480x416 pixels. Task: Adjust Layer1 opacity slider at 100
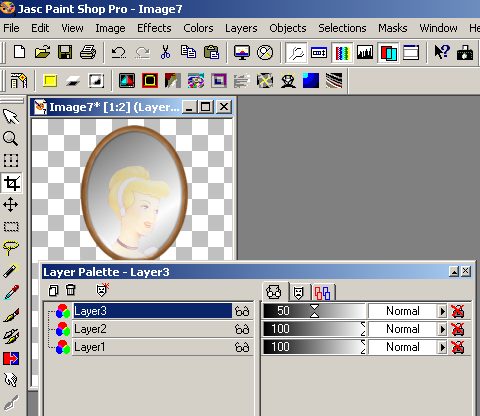pos(314,347)
